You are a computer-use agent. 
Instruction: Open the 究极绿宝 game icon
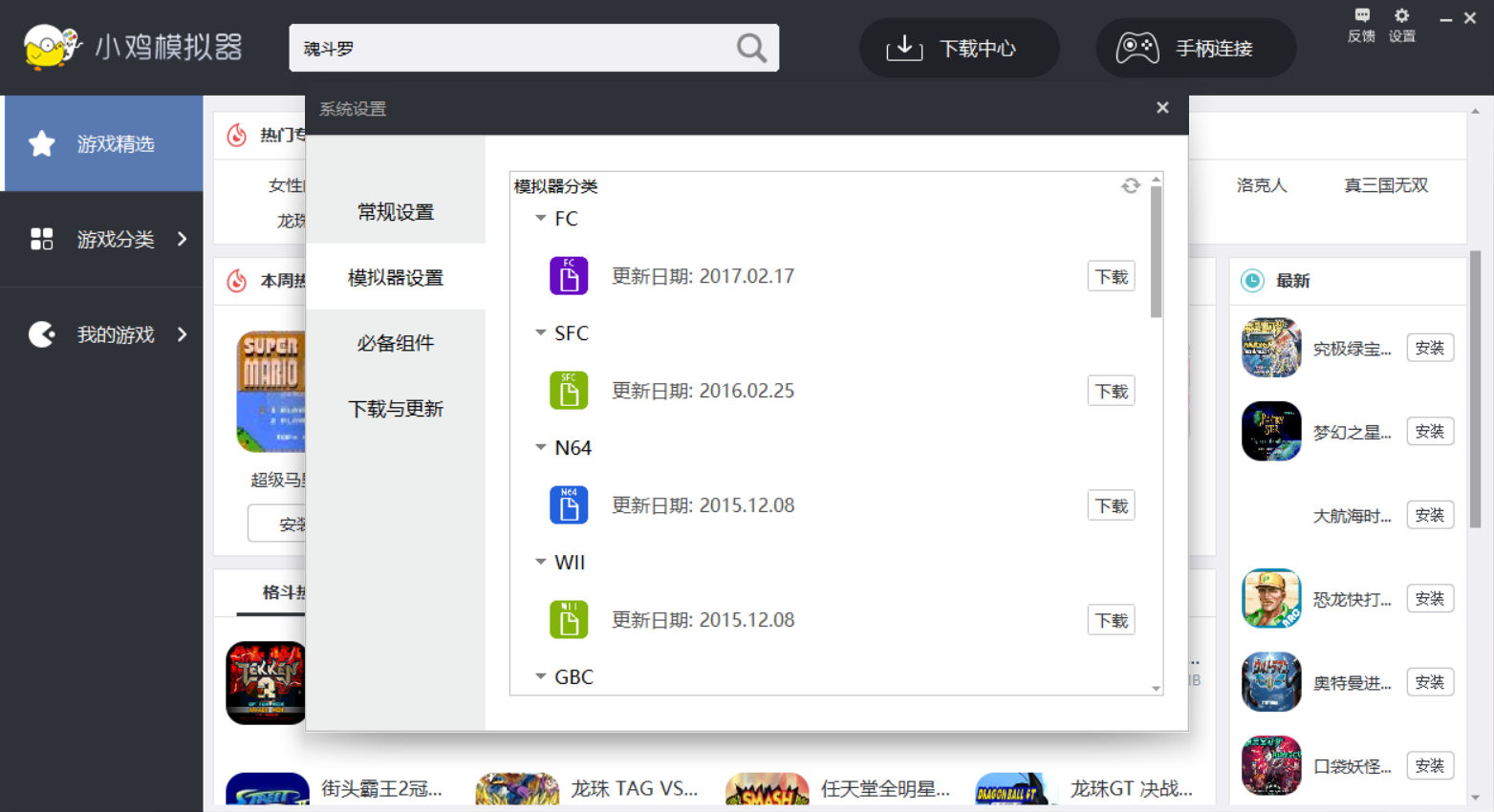click(1271, 348)
